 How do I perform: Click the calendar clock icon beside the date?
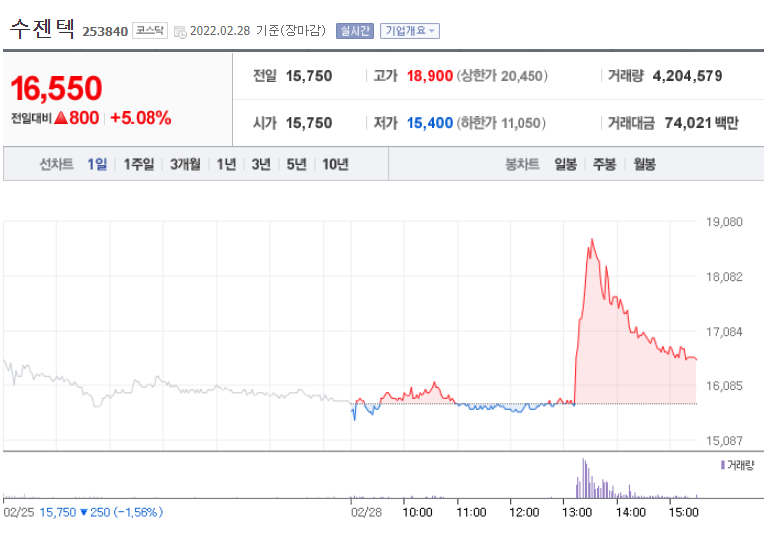coord(180,32)
